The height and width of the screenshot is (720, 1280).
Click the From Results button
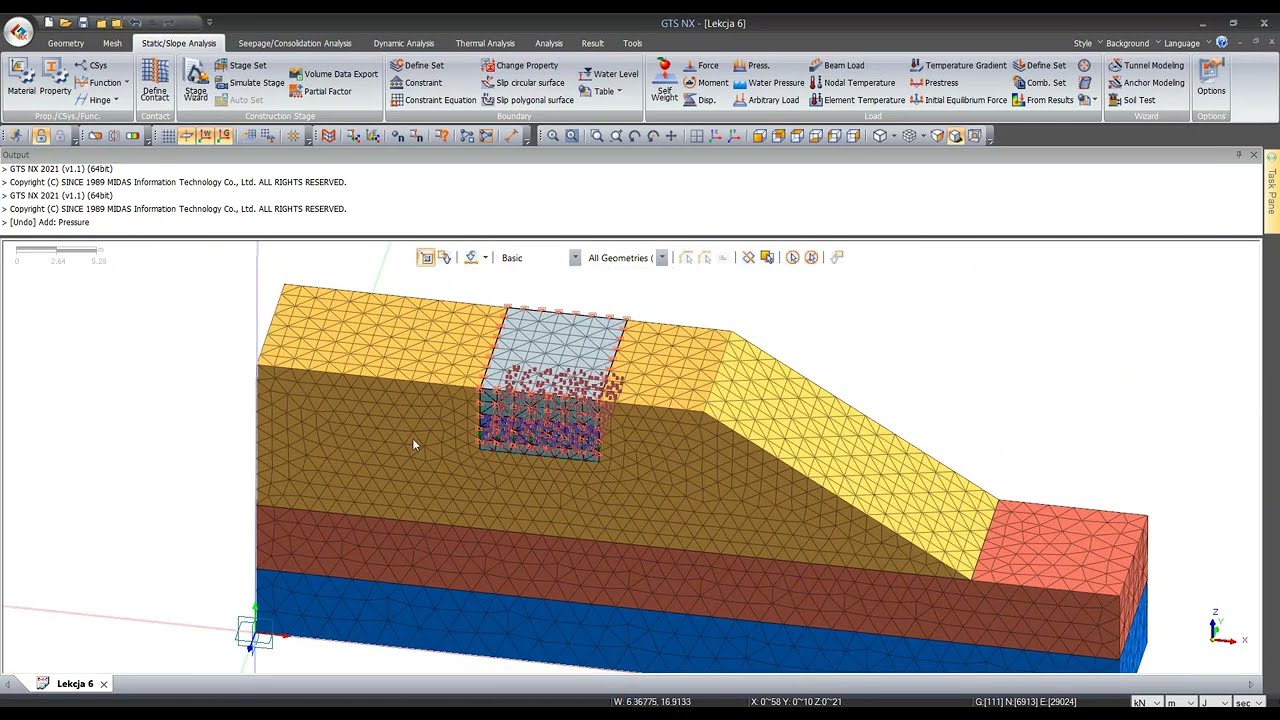tap(1043, 100)
